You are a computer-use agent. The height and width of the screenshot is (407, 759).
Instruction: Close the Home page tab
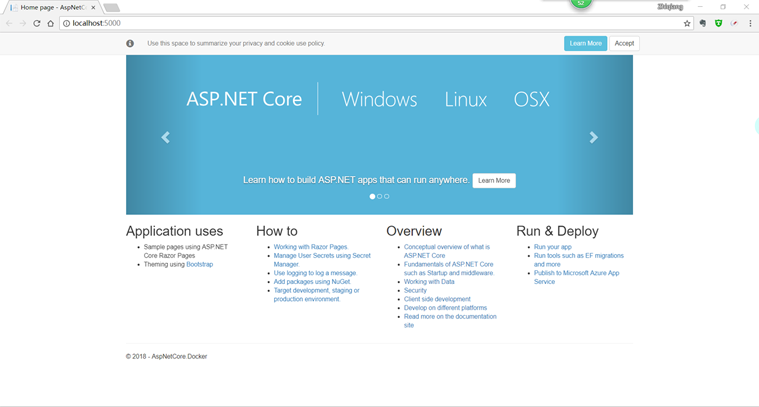click(93, 8)
